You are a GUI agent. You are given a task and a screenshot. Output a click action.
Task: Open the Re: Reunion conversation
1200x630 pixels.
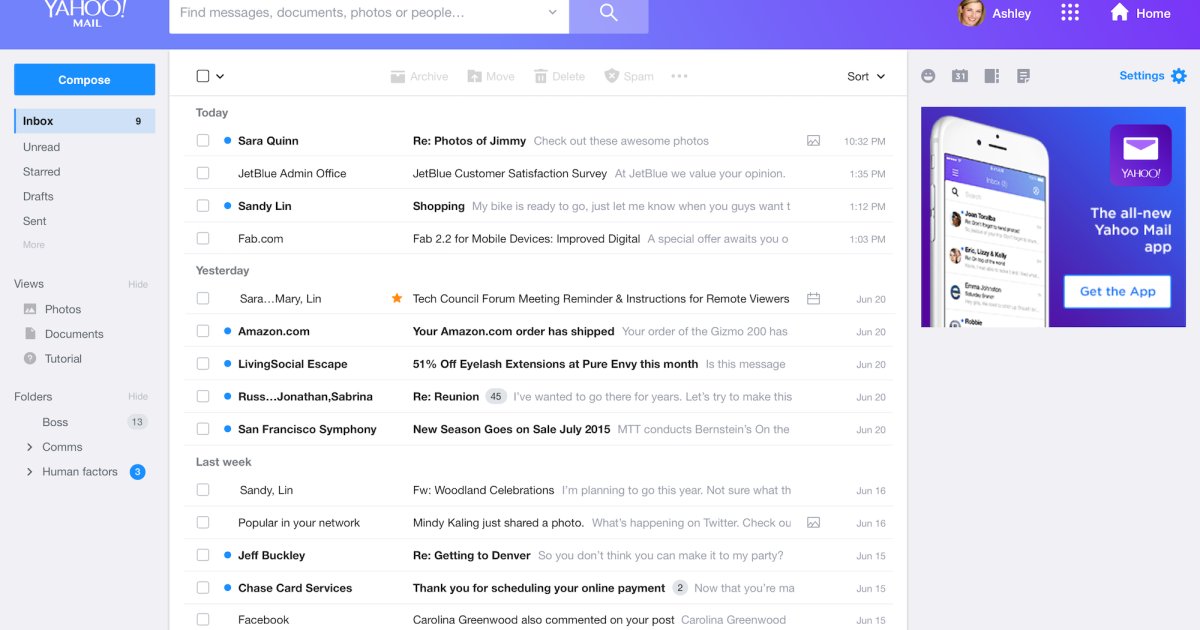(x=446, y=397)
